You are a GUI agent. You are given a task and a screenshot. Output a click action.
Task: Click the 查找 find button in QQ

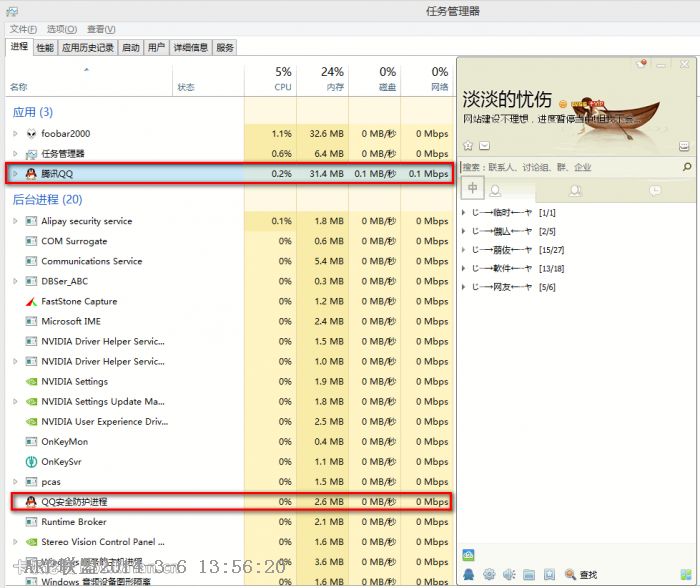[x=581, y=575]
